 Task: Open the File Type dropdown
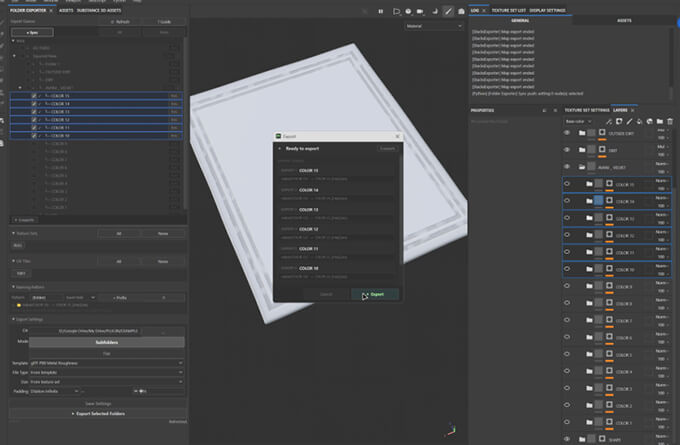click(x=107, y=373)
